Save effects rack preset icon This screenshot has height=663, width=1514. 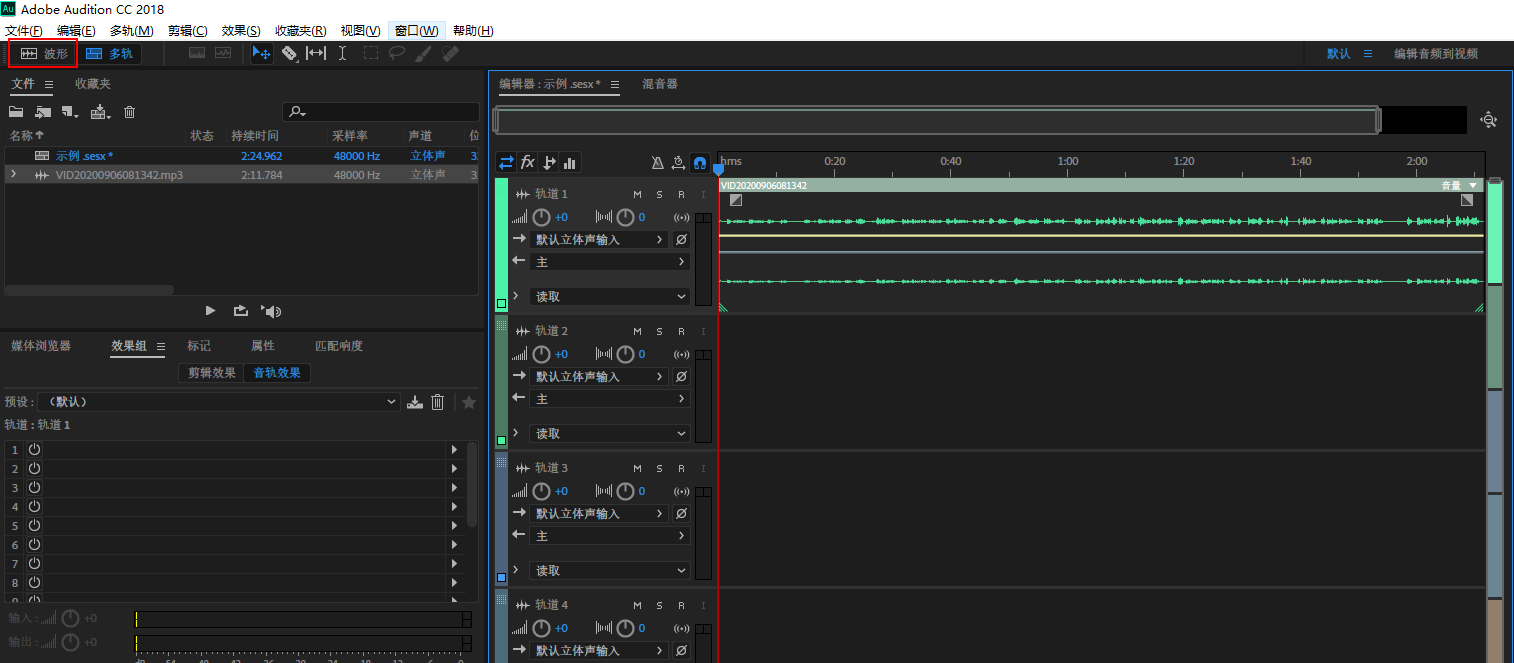pos(416,402)
